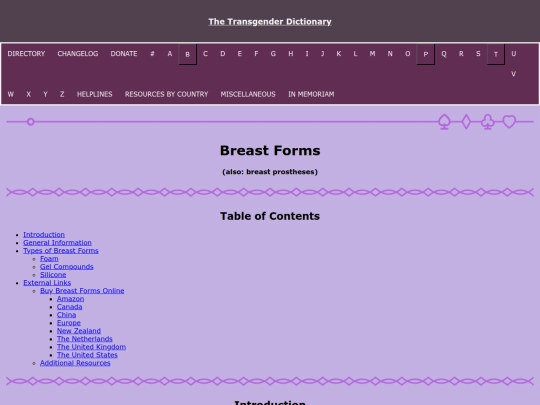Open the letter Y section
The width and height of the screenshot is (540, 405).
tap(45, 94)
